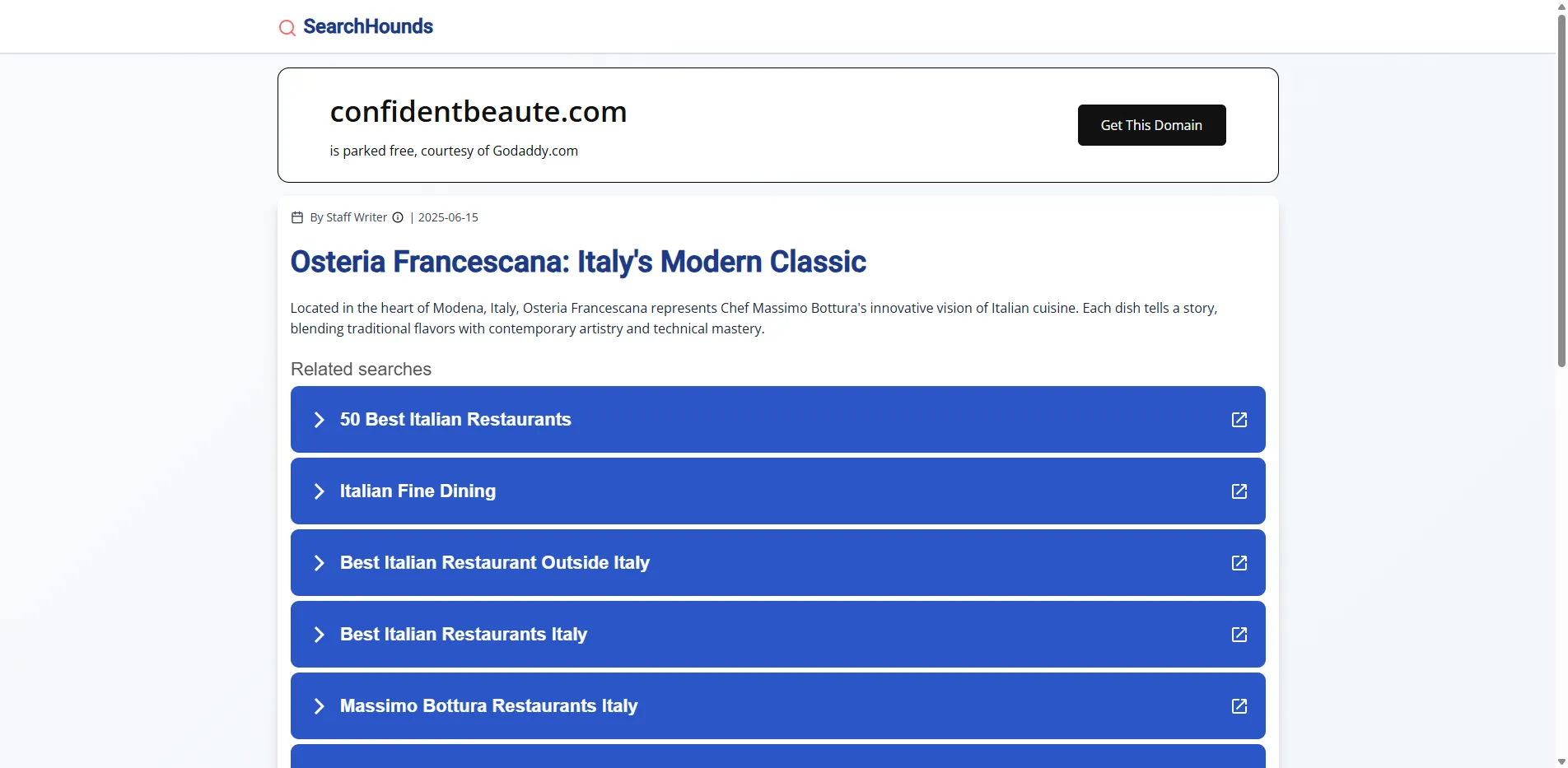
Task: Click chevron beside Best Italian Restaurants Italy
Action: [x=320, y=635]
